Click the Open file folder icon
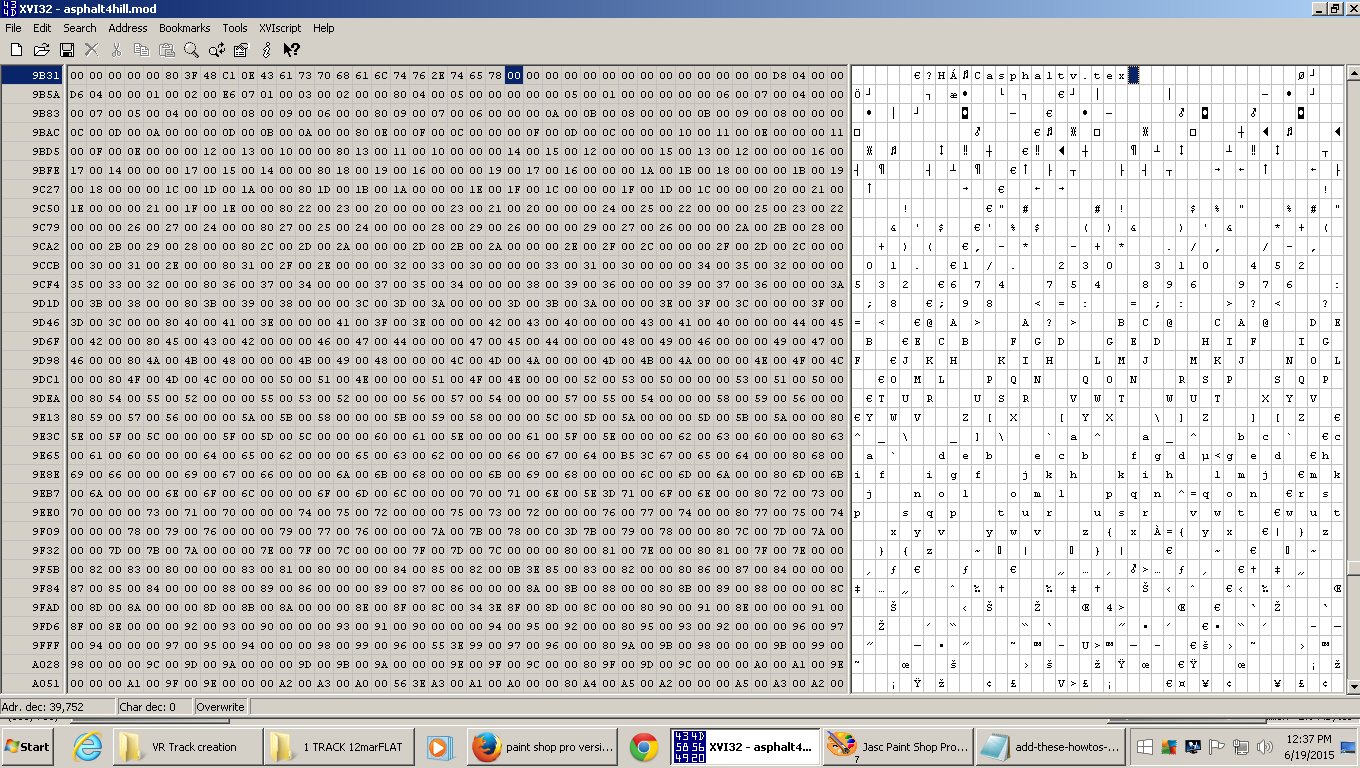This screenshot has height=768, width=1360. [x=41, y=49]
